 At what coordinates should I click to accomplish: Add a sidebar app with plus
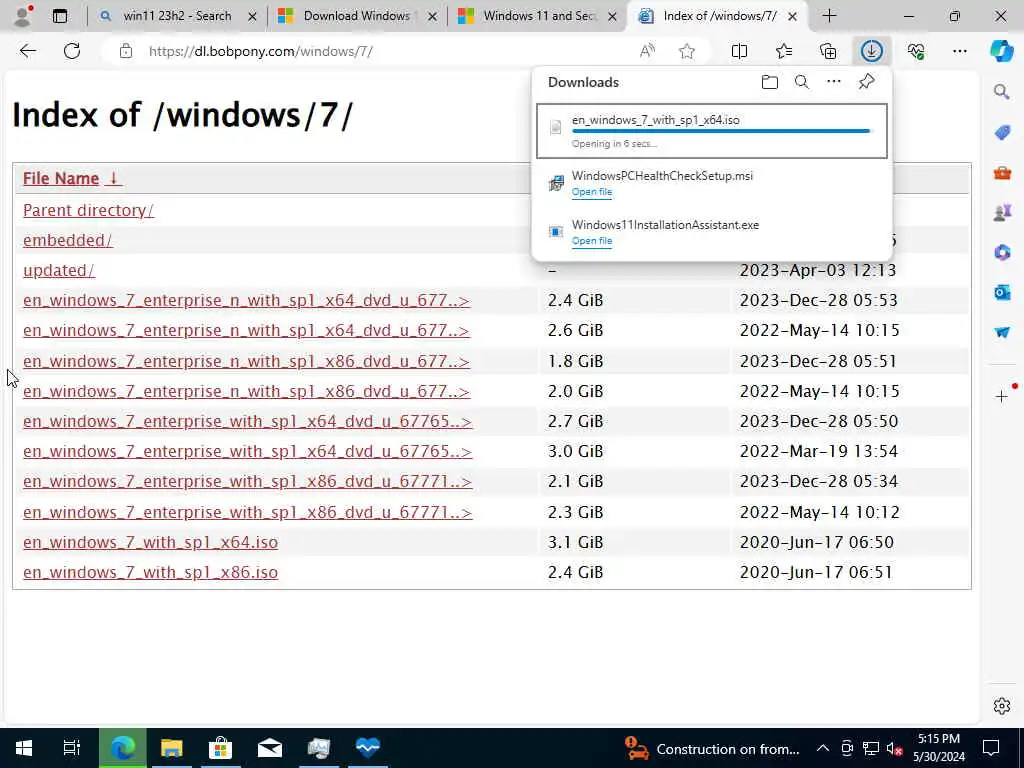coord(1002,396)
